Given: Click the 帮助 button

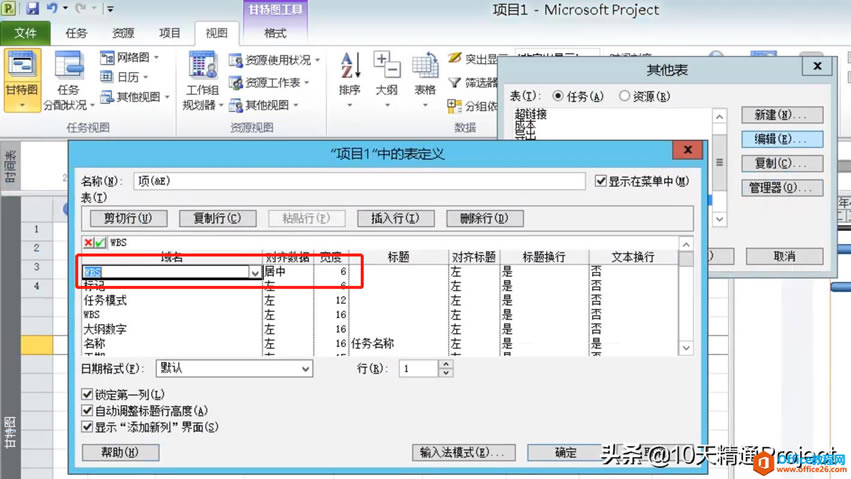Looking at the screenshot, I should [120, 452].
